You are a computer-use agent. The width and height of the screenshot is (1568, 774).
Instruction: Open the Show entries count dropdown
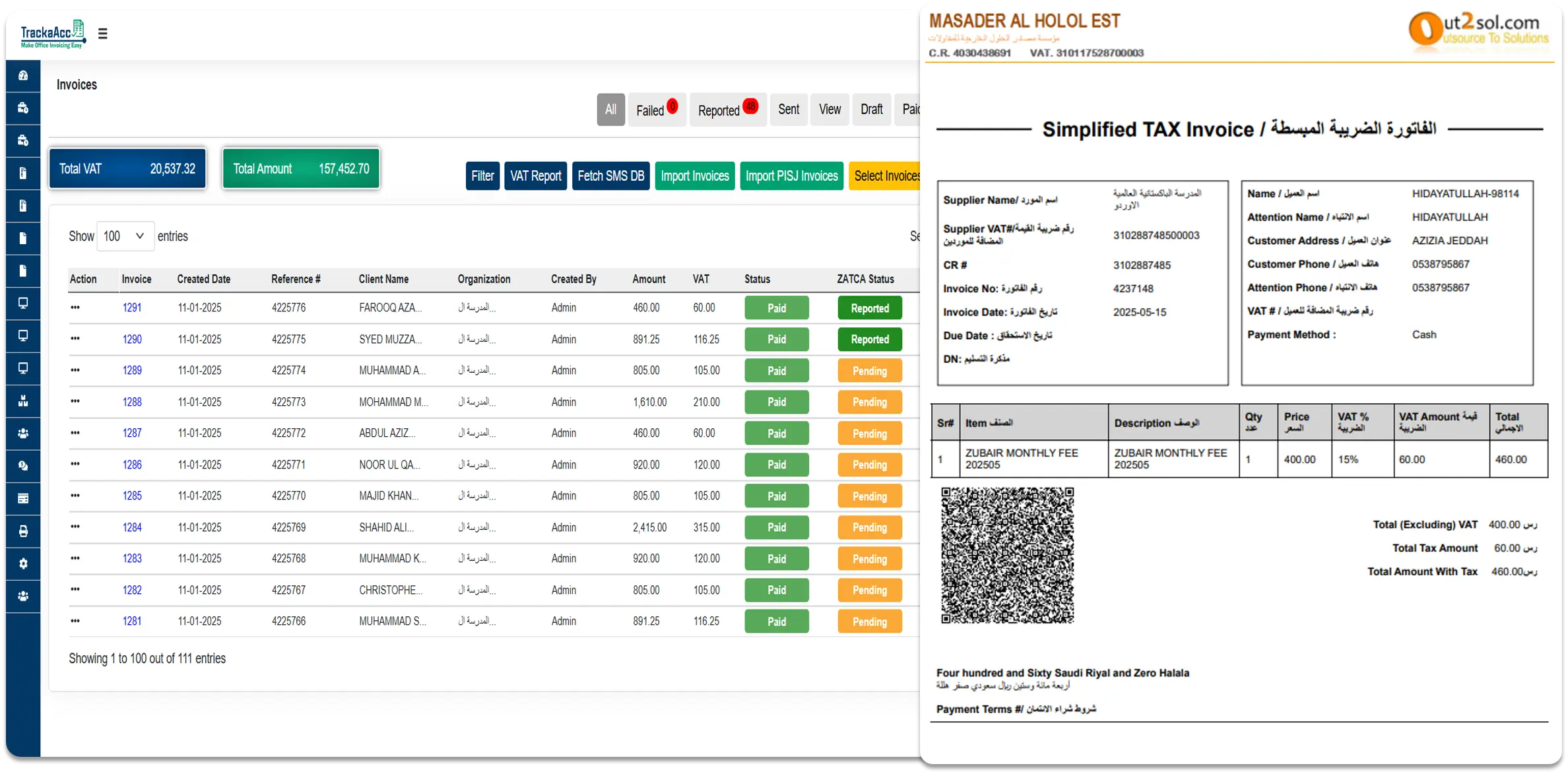coord(125,236)
